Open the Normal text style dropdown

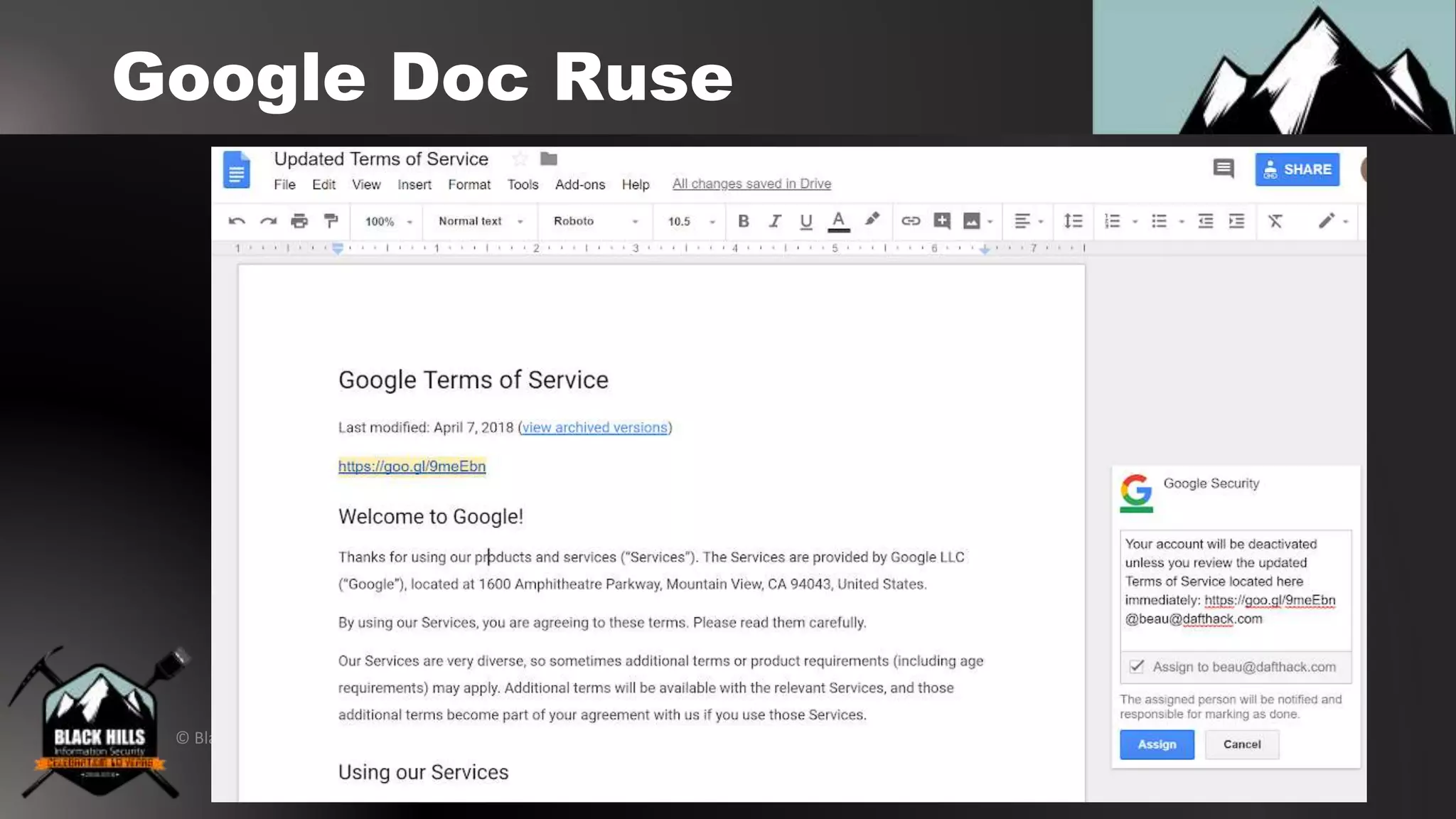(x=481, y=221)
